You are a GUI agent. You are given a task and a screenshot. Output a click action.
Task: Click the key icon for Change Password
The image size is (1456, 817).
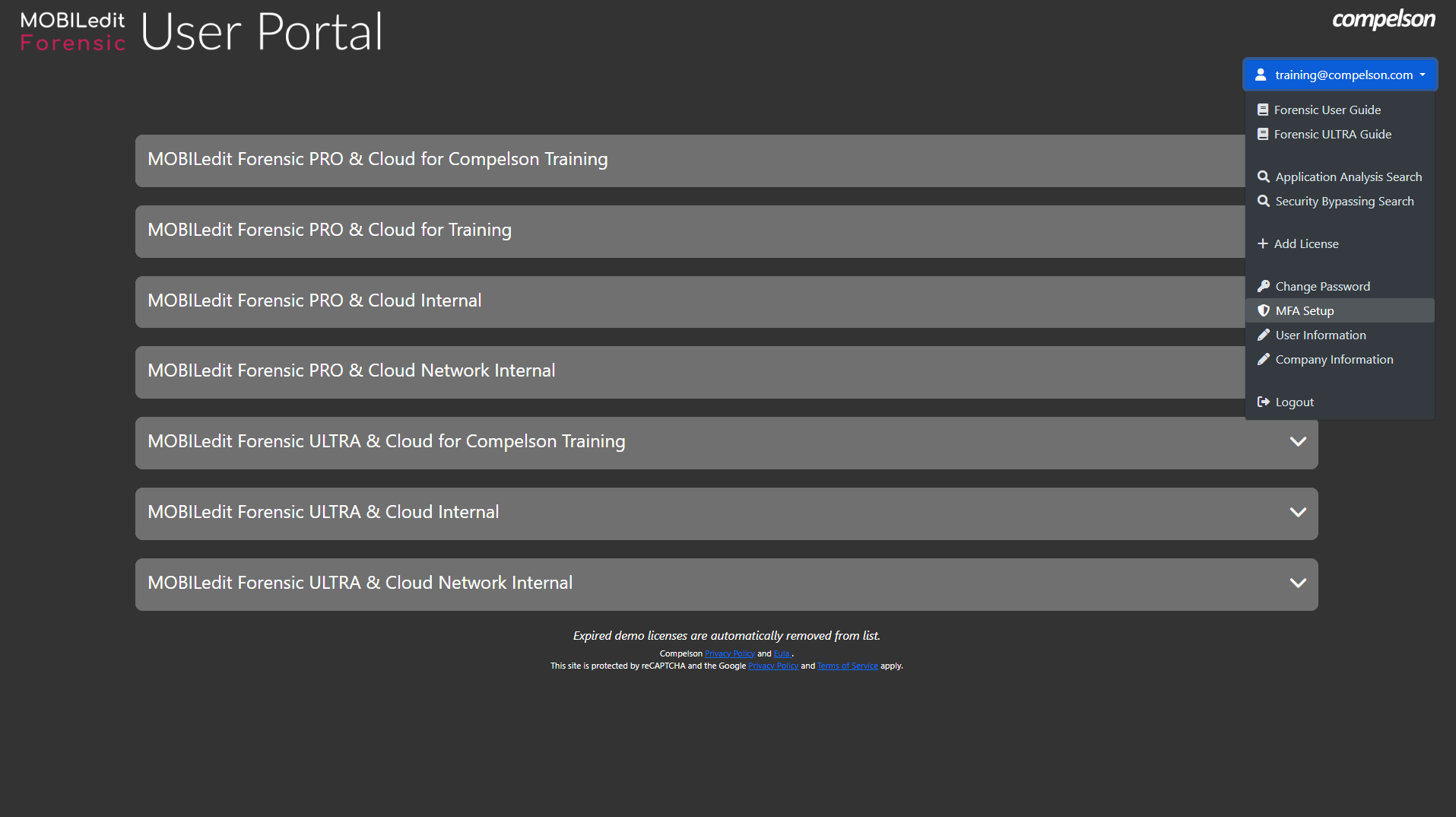[x=1264, y=287]
